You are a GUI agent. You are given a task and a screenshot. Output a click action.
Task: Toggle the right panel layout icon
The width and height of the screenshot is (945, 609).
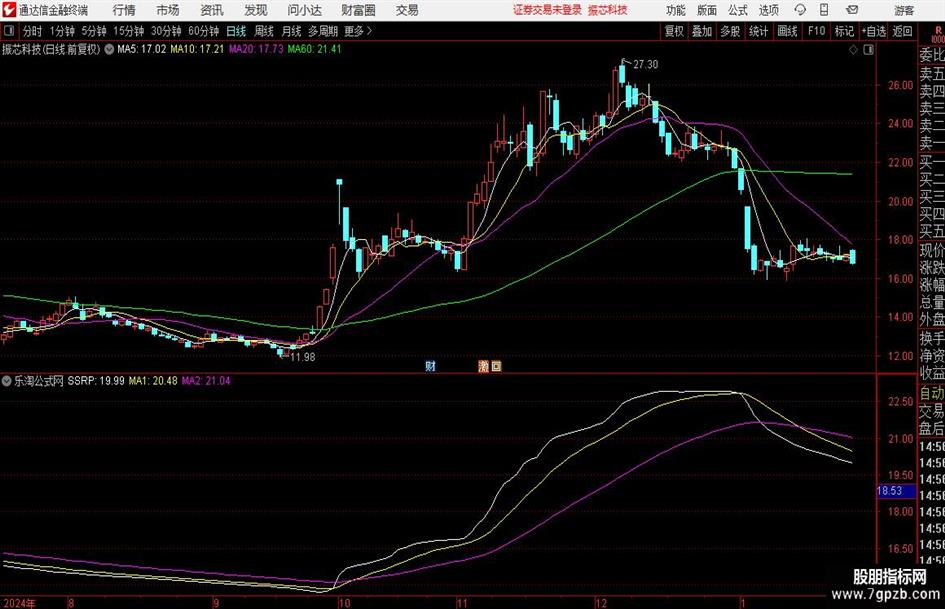868,50
